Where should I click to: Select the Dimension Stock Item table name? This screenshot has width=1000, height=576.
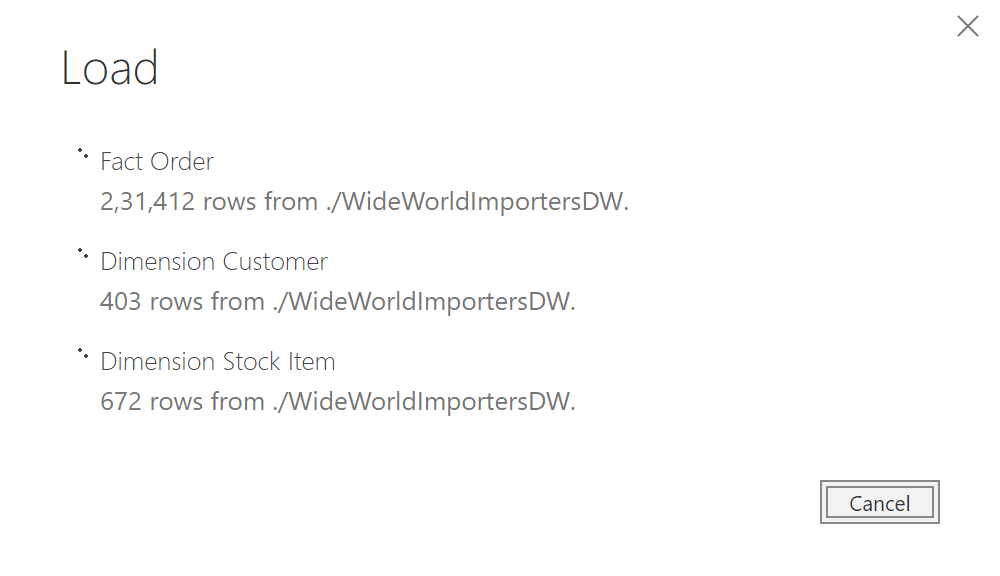pyautogui.click(x=218, y=361)
